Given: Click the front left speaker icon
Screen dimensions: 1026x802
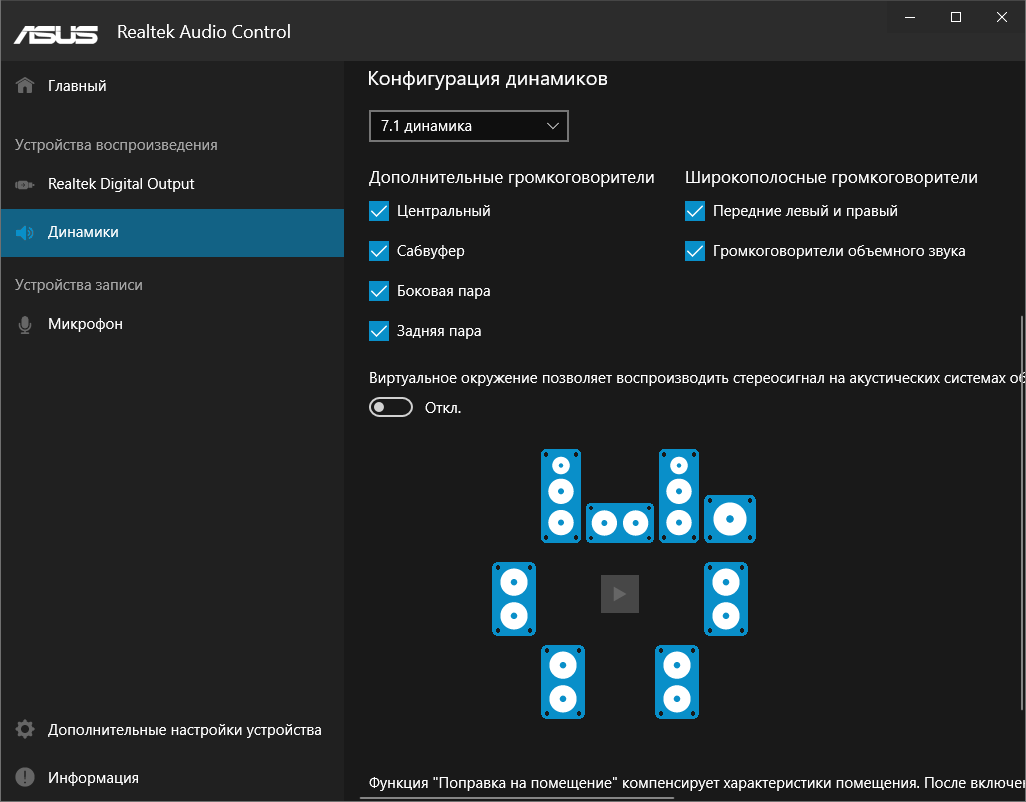Looking at the screenshot, I should tap(561, 495).
